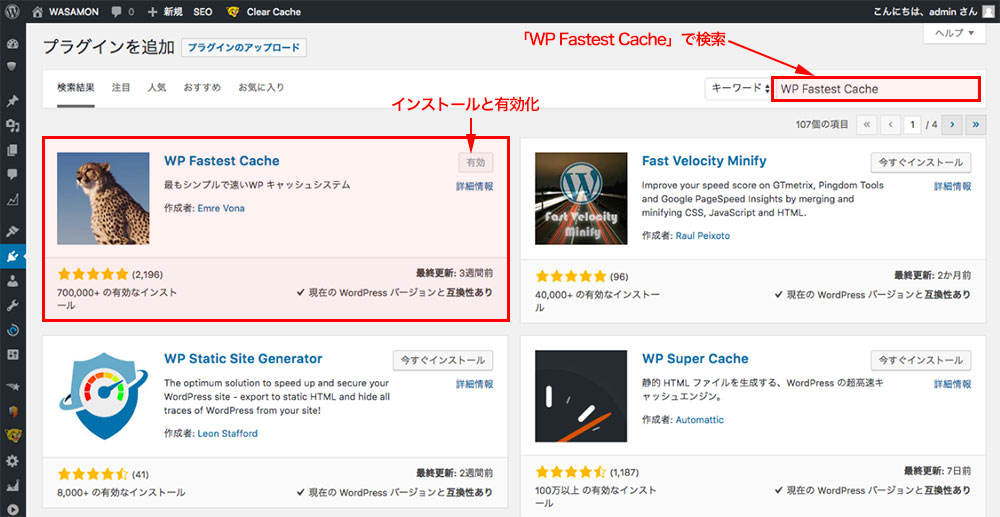The height and width of the screenshot is (517, 1000).
Task: Click WP Static Site Generator shield thumbnail
Action: 103,396
